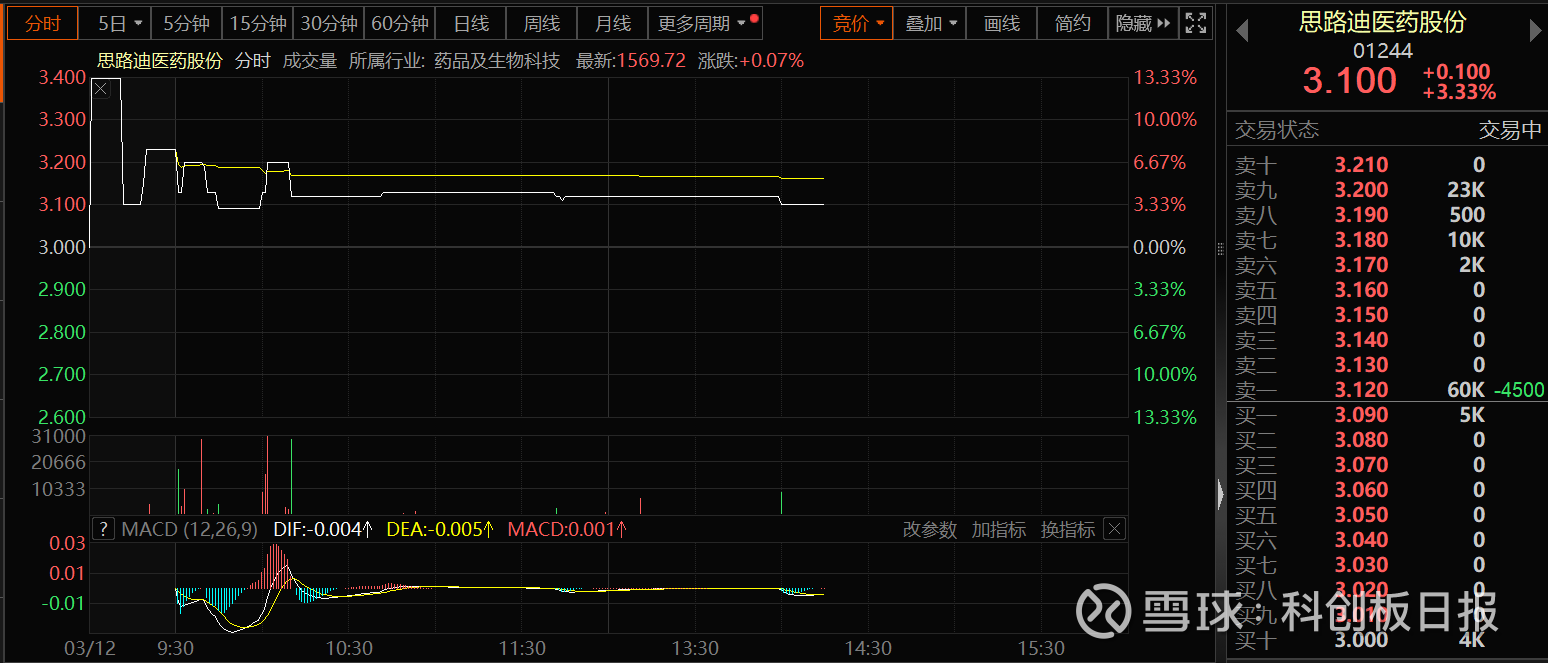This screenshot has height=663, width=1548.
Task: Click the 10:30 time axis label
Action: tap(349, 648)
